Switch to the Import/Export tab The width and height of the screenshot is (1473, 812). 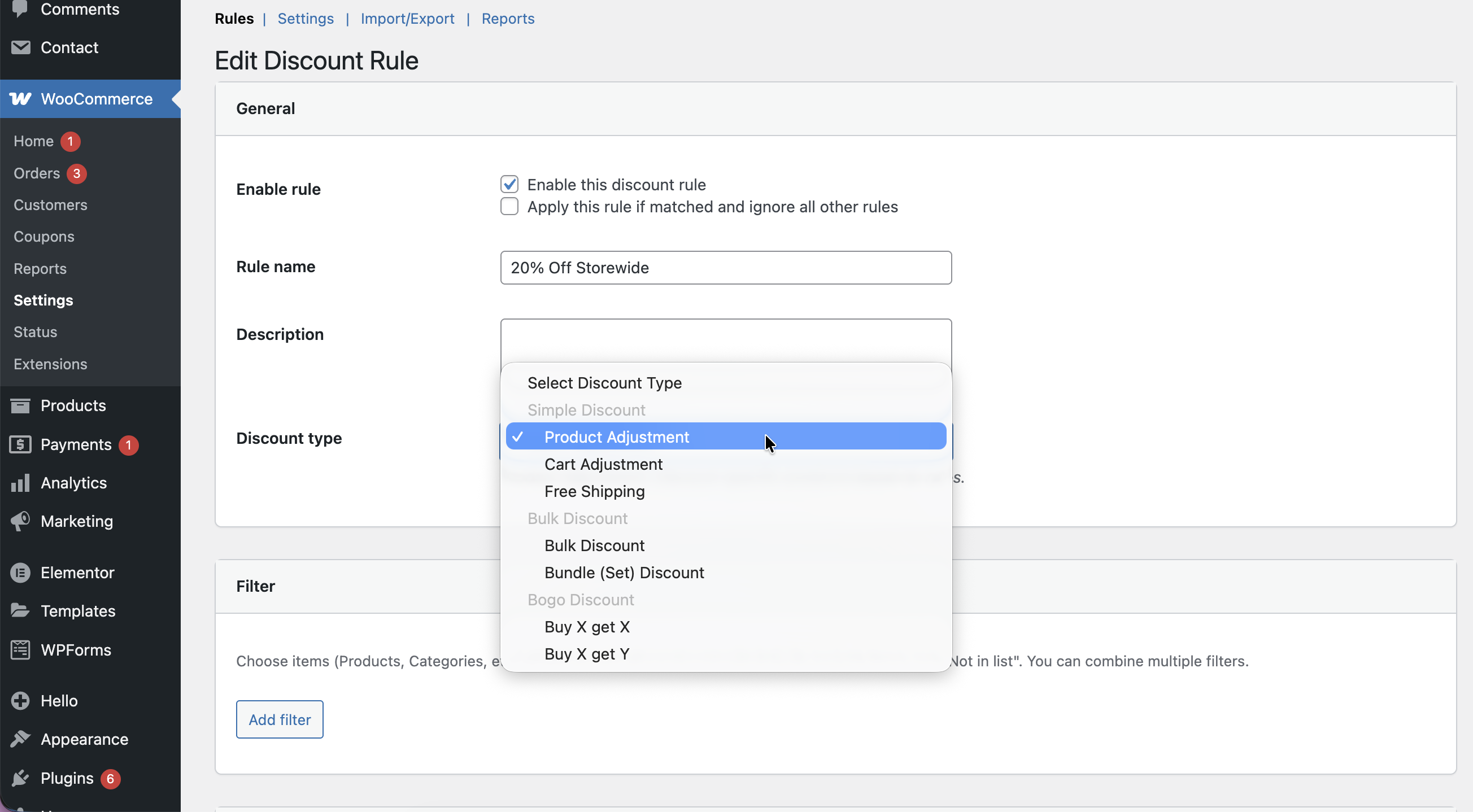[407, 18]
